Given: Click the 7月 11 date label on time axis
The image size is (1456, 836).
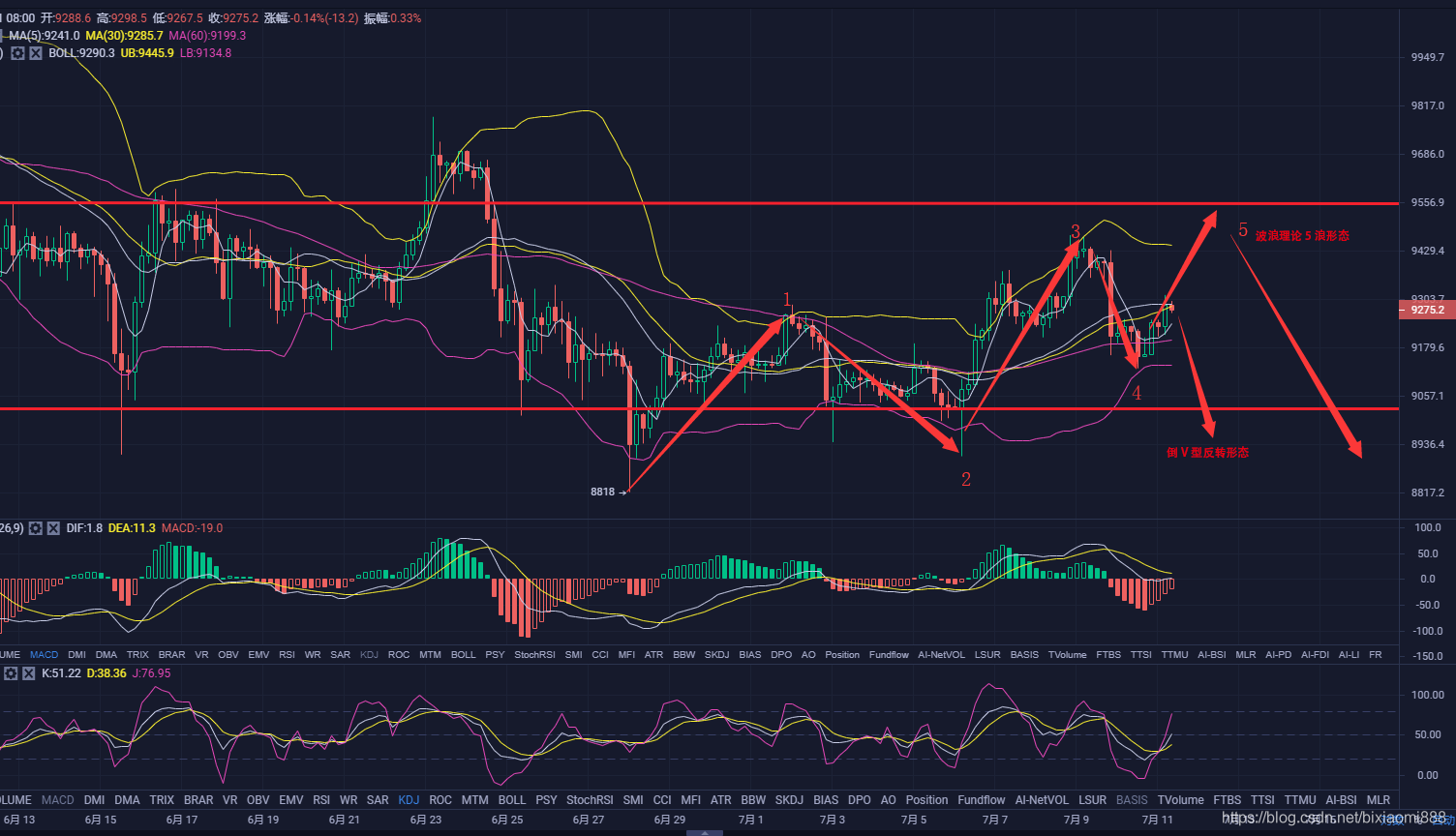Looking at the screenshot, I should [1157, 820].
